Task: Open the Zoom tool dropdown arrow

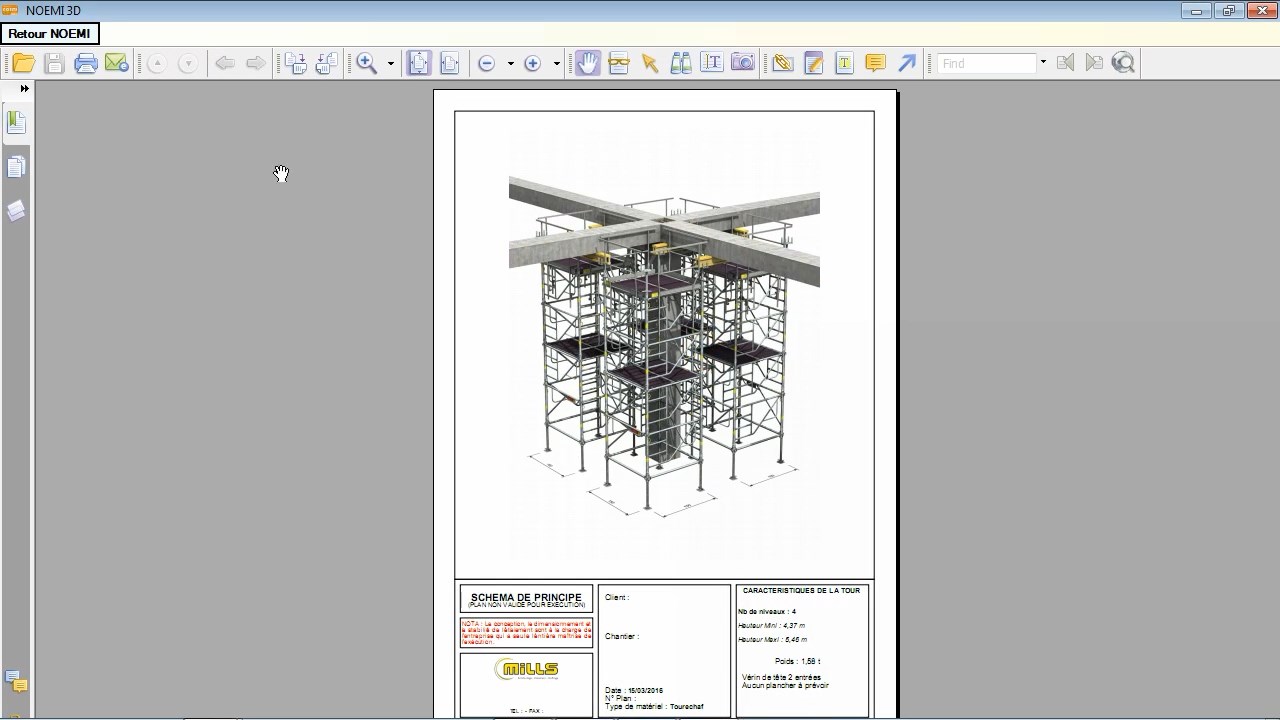Action: (391, 64)
